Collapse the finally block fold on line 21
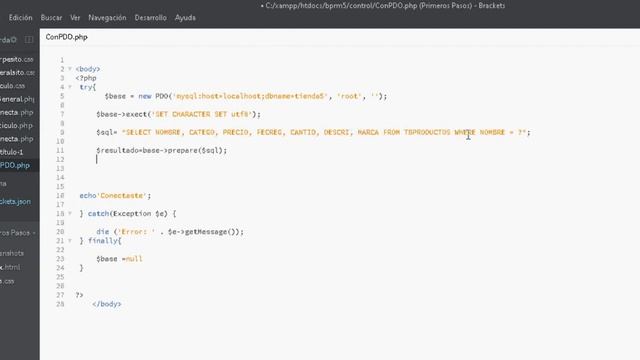Viewport: 640px width, 360px height. (x=70, y=240)
